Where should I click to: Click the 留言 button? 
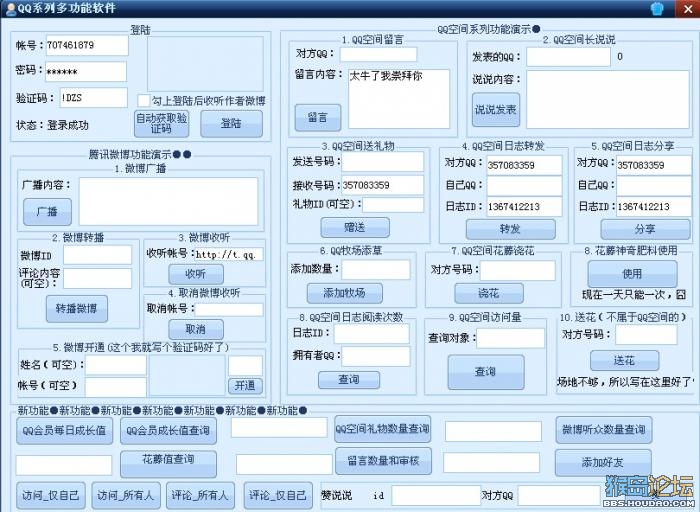point(318,117)
